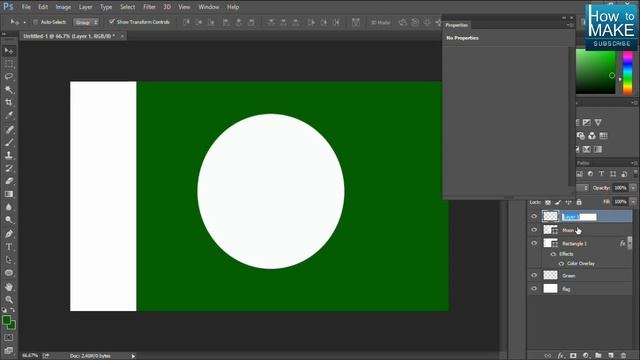This screenshot has width=640, height=360.
Task: Select the Horizontal Type tool
Action: pyautogui.click(x=9, y=247)
